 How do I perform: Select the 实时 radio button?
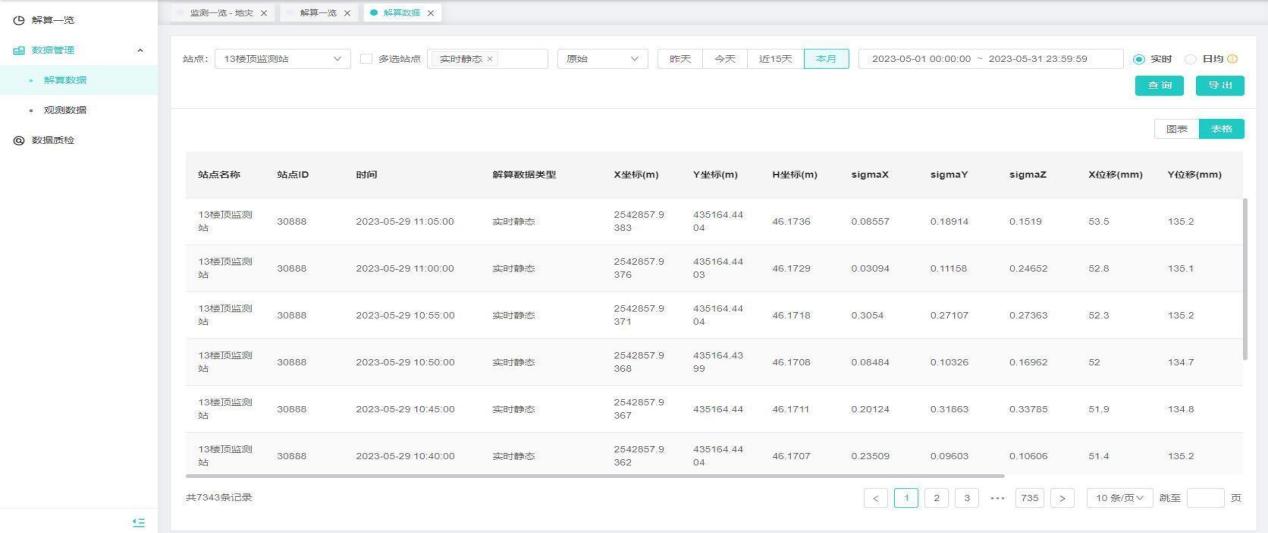[x=1140, y=59]
